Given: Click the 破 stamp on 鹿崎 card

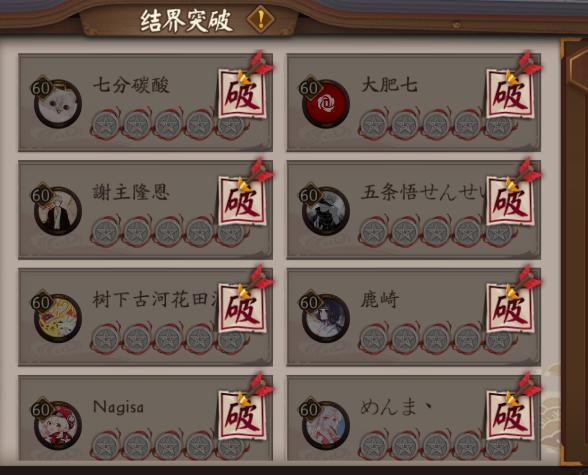Looking at the screenshot, I should pos(510,308).
